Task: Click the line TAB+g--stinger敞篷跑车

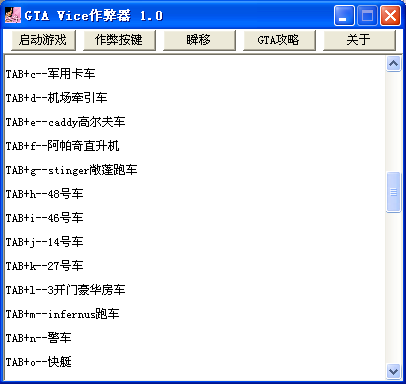Action: coord(71,170)
